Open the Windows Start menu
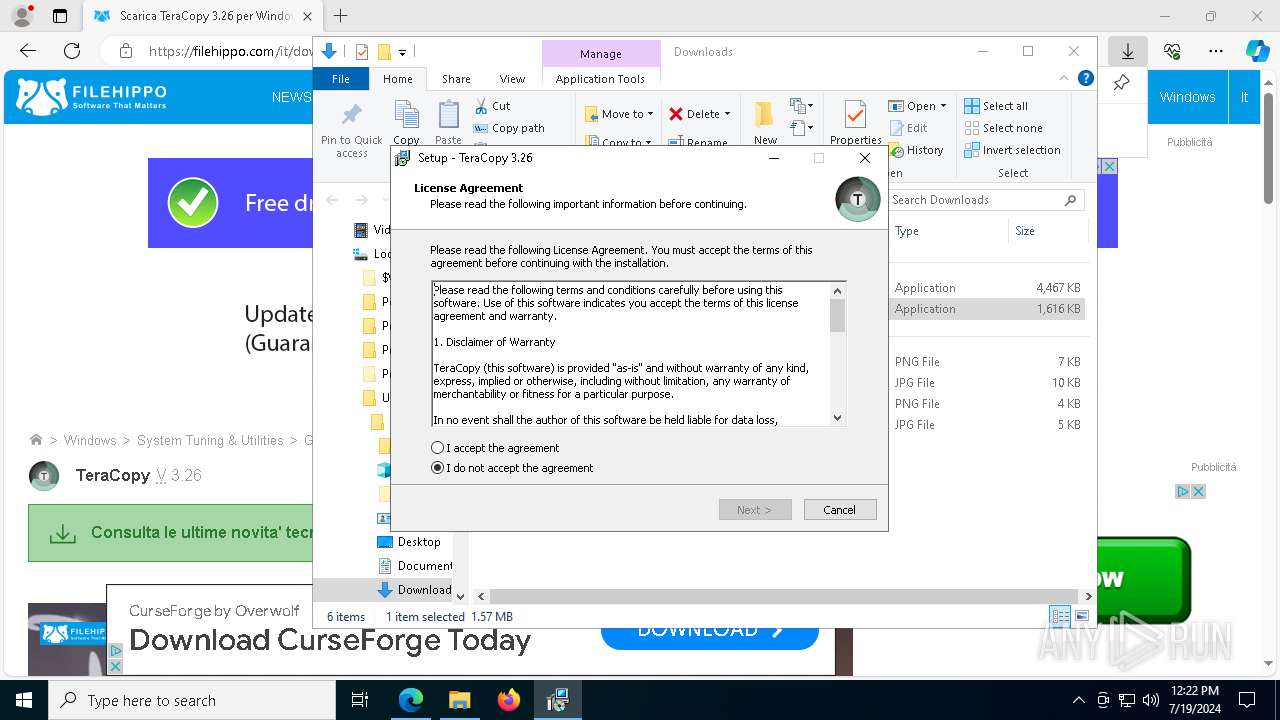Viewport: 1280px width, 720px height. 23,700
